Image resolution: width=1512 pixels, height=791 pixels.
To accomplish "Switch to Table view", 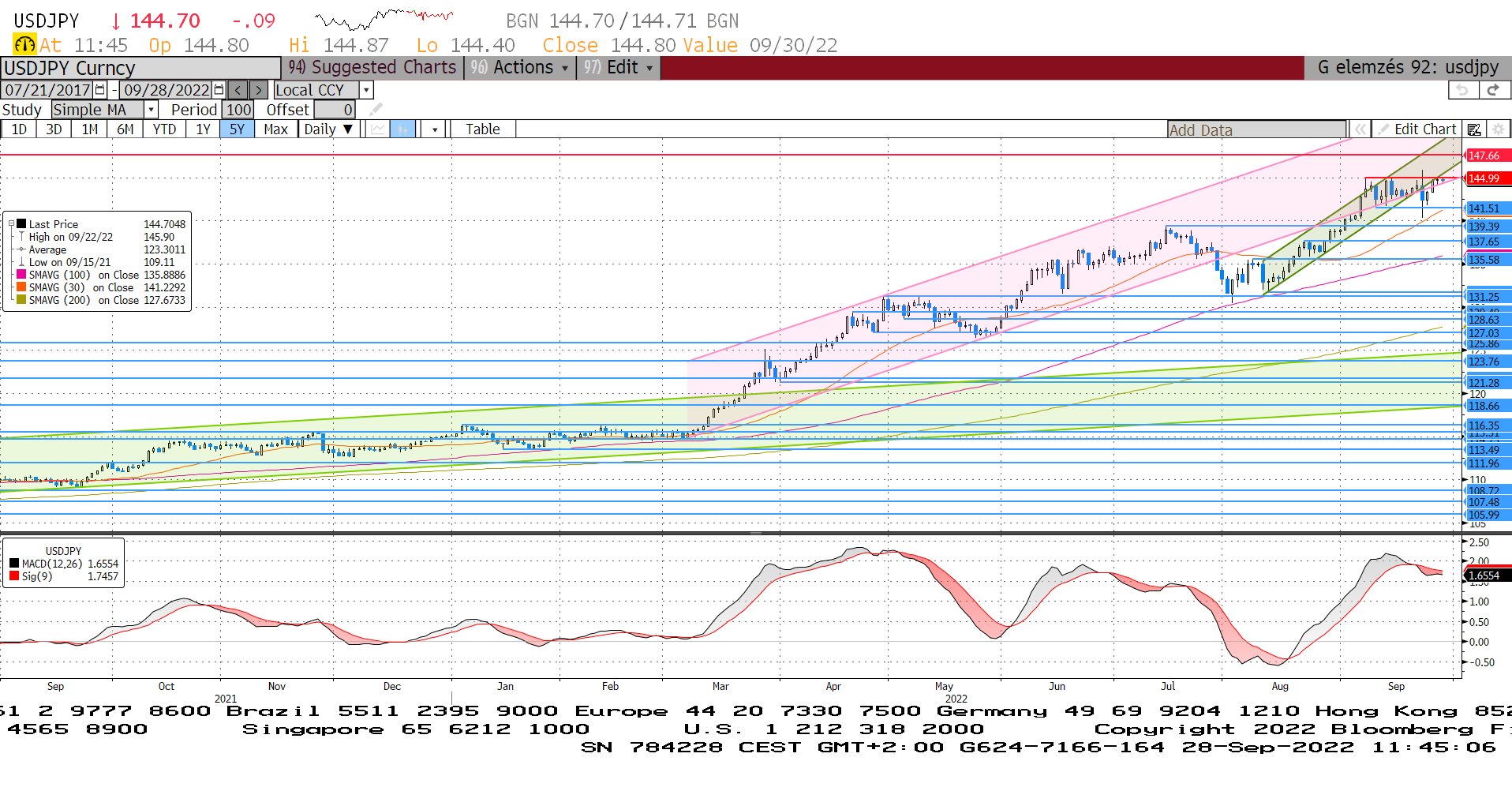I will point(482,129).
